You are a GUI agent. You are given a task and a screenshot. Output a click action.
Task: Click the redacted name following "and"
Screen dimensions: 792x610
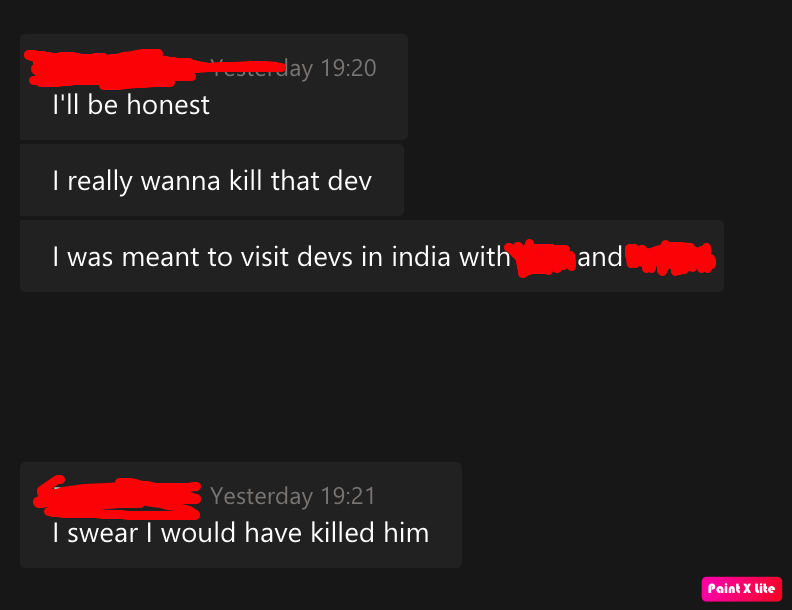[670, 258]
